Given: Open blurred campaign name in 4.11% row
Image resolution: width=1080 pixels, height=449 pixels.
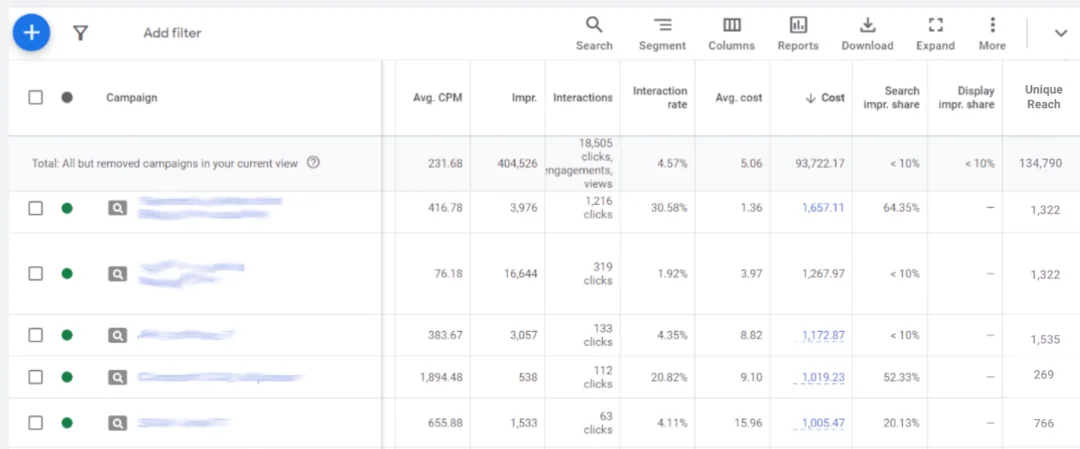Looking at the screenshot, I should click(x=183, y=423).
